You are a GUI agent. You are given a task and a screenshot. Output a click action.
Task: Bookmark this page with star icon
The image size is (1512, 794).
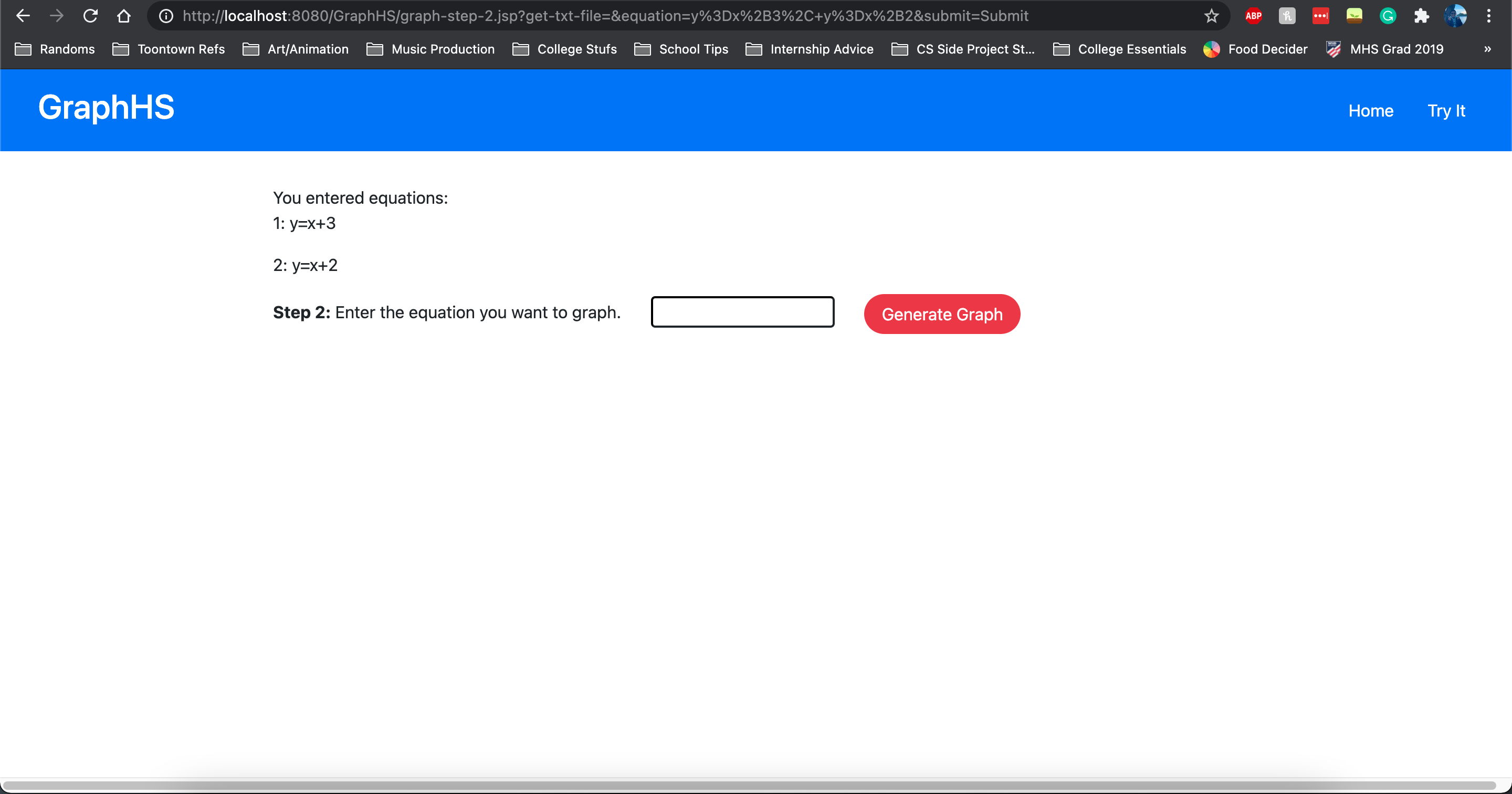point(1211,16)
